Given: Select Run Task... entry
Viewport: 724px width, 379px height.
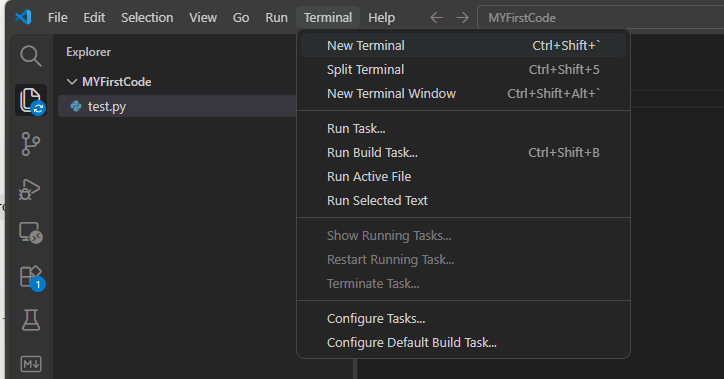Looking at the screenshot, I should coord(464,128).
